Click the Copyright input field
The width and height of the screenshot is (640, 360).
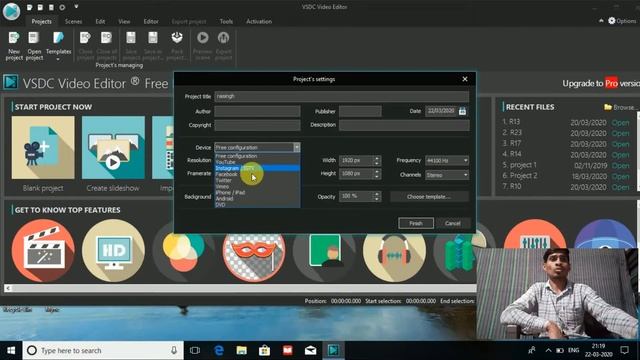tap(257, 125)
